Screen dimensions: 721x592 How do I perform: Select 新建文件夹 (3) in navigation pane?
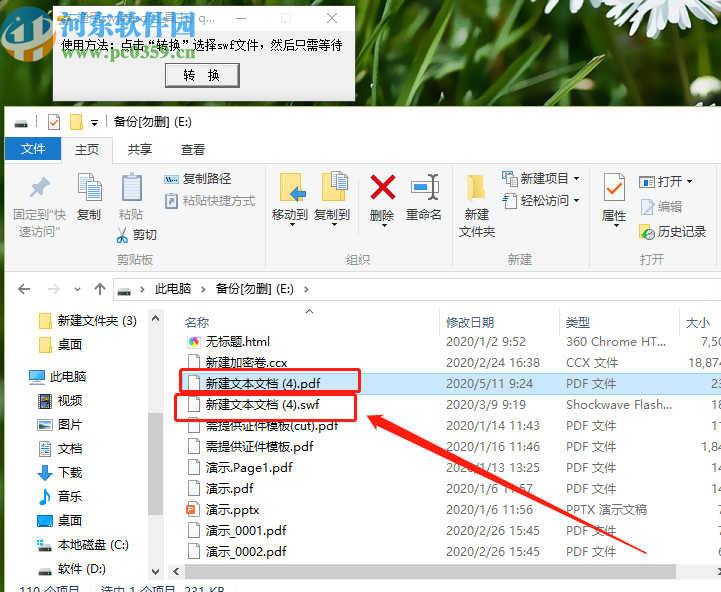[x=88, y=321]
